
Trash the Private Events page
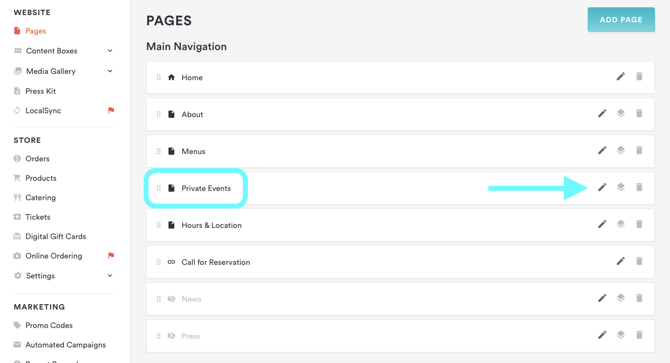point(639,187)
